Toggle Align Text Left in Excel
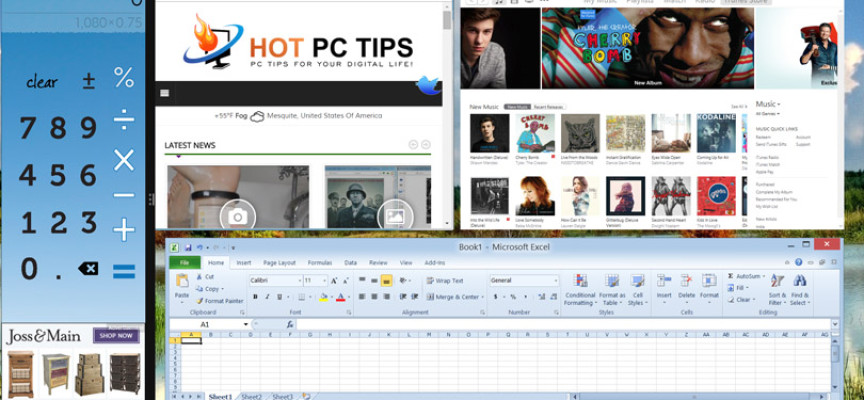The image size is (864, 400). [362, 297]
